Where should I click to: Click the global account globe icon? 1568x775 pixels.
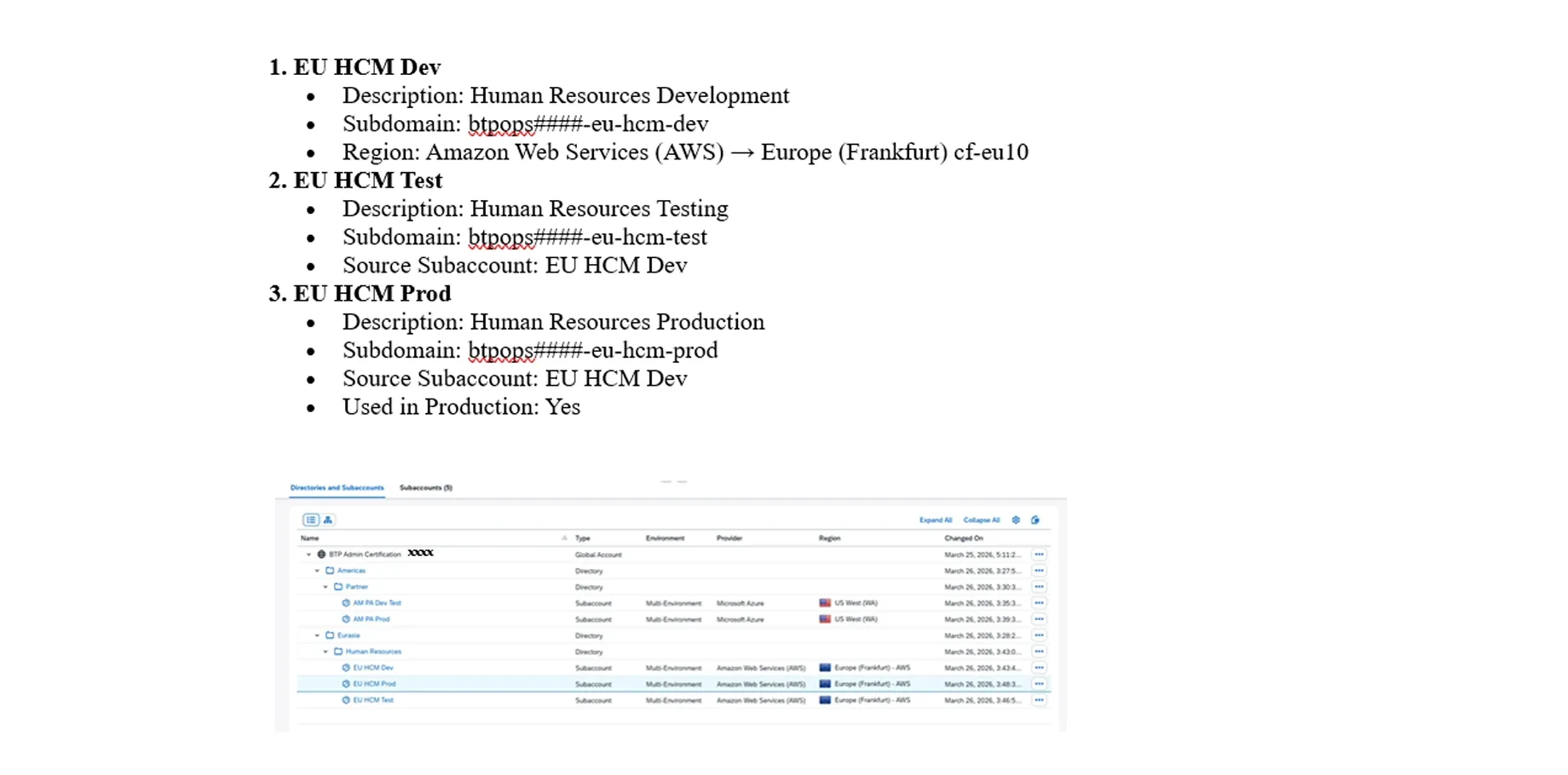click(321, 554)
